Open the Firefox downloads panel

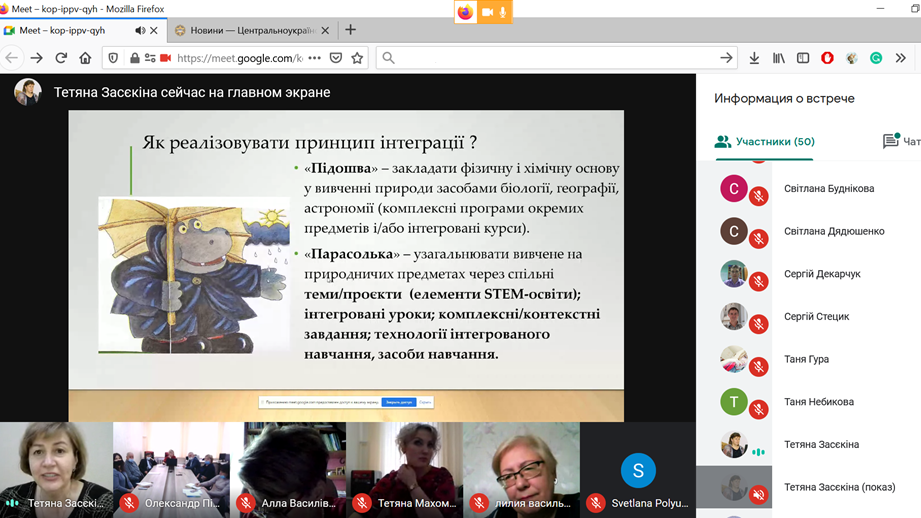pos(754,58)
